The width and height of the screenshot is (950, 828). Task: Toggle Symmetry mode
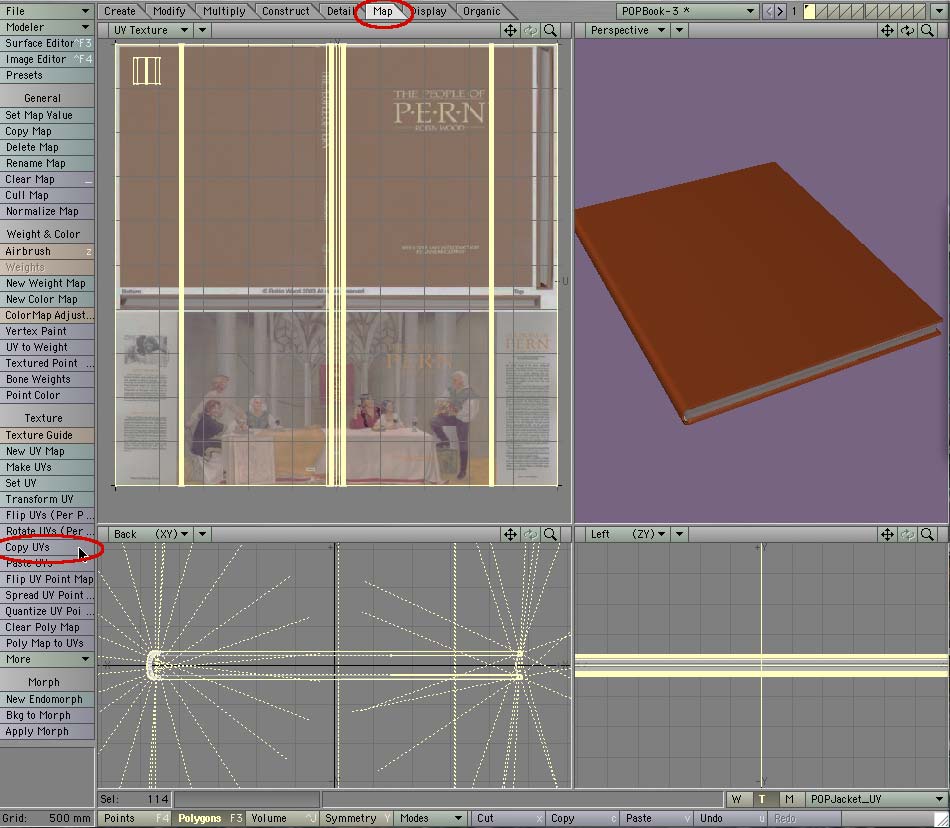[x=358, y=818]
